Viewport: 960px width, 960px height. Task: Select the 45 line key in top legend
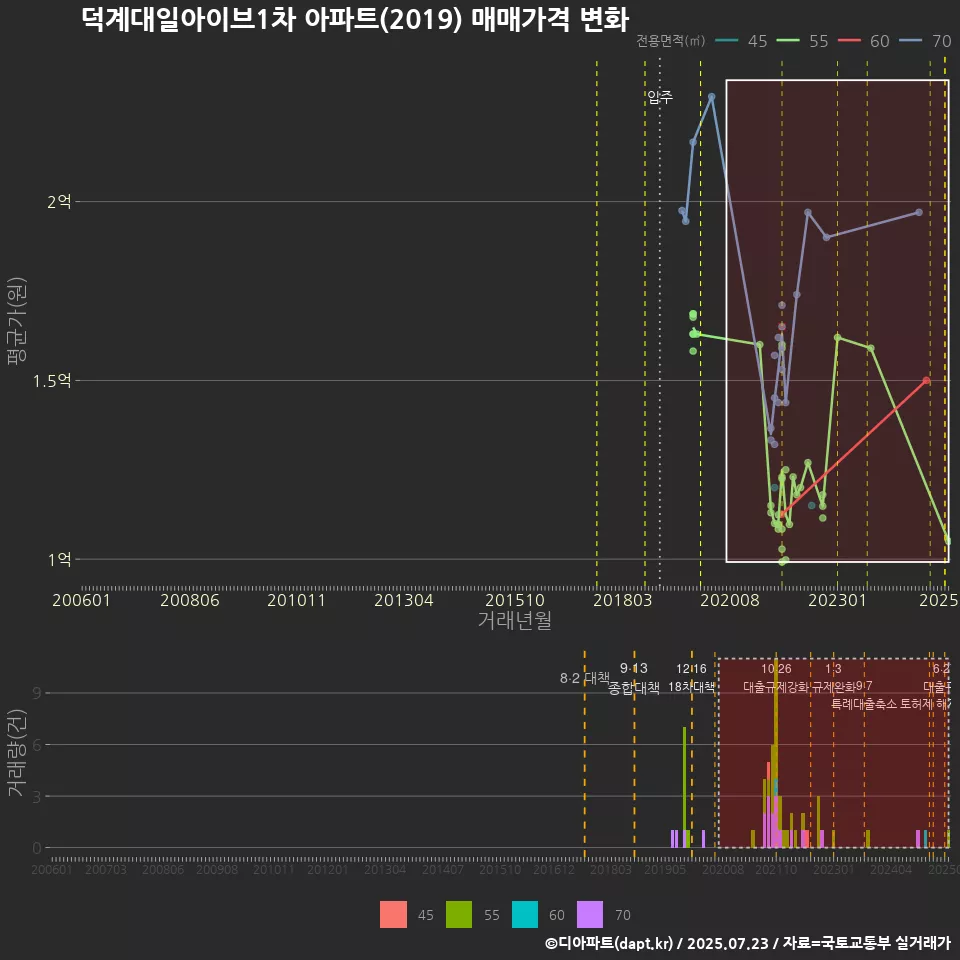pyautogui.click(x=726, y=41)
